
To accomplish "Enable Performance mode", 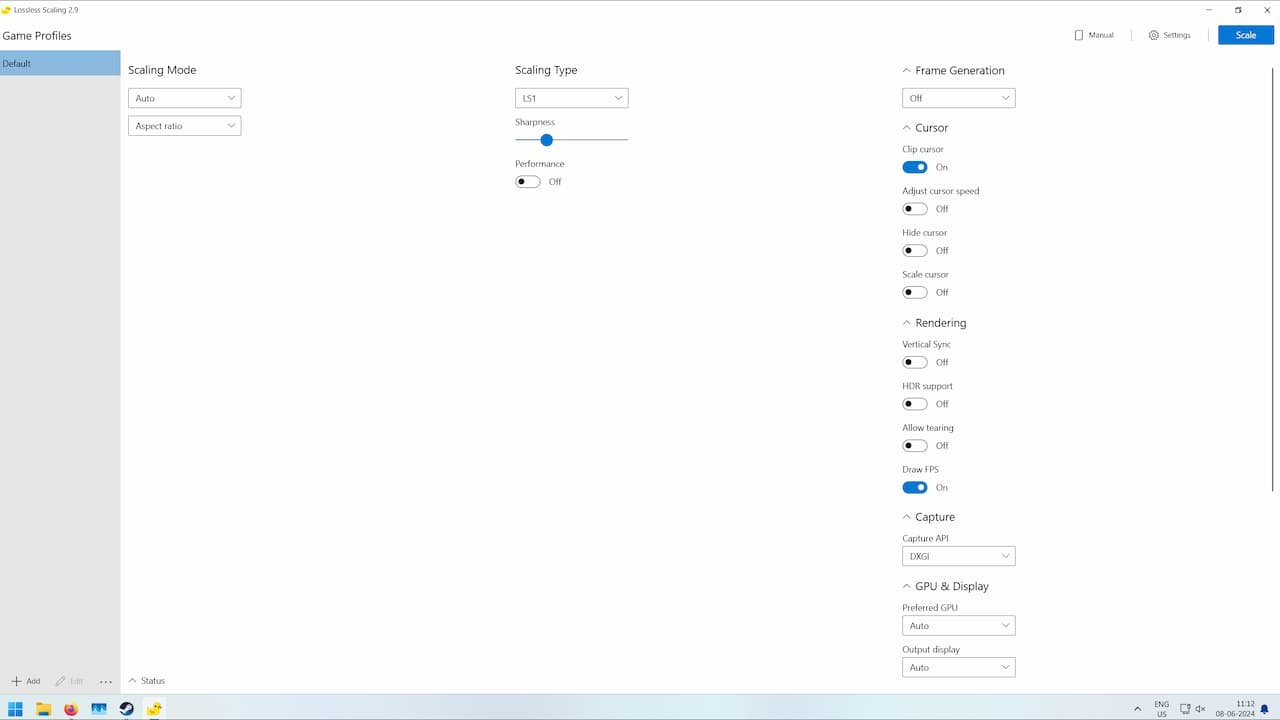I will pyautogui.click(x=527, y=181).
